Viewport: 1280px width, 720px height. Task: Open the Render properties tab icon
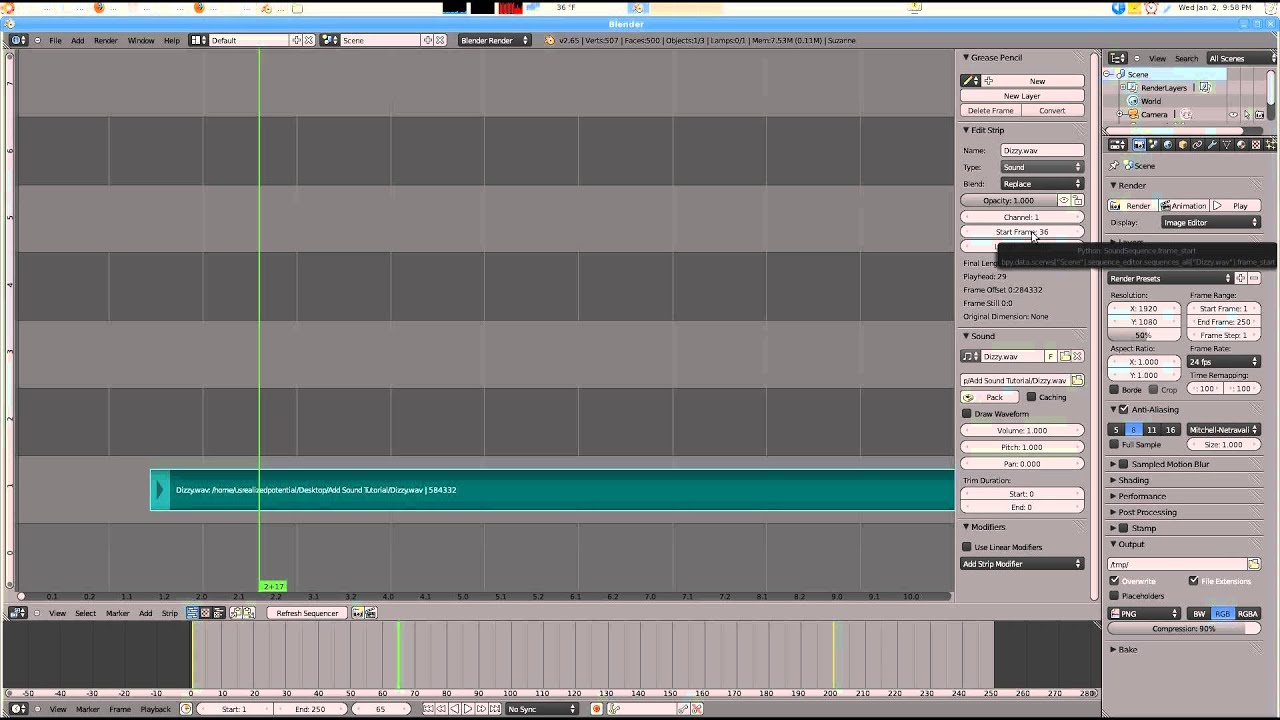[1139, 144]
